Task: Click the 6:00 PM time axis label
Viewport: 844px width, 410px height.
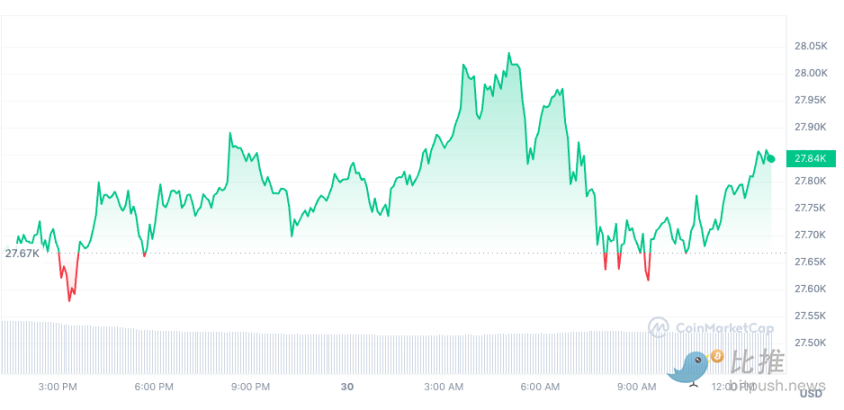Action: pos(154,387)
